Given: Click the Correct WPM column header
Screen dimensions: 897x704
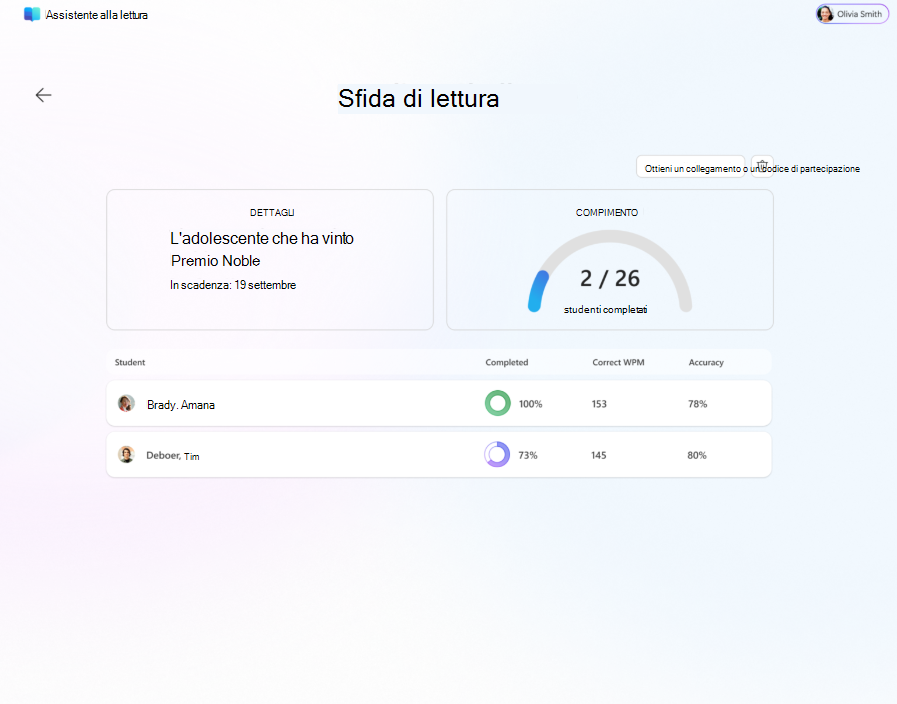Looking at the screenshot, I should [618, 362].
